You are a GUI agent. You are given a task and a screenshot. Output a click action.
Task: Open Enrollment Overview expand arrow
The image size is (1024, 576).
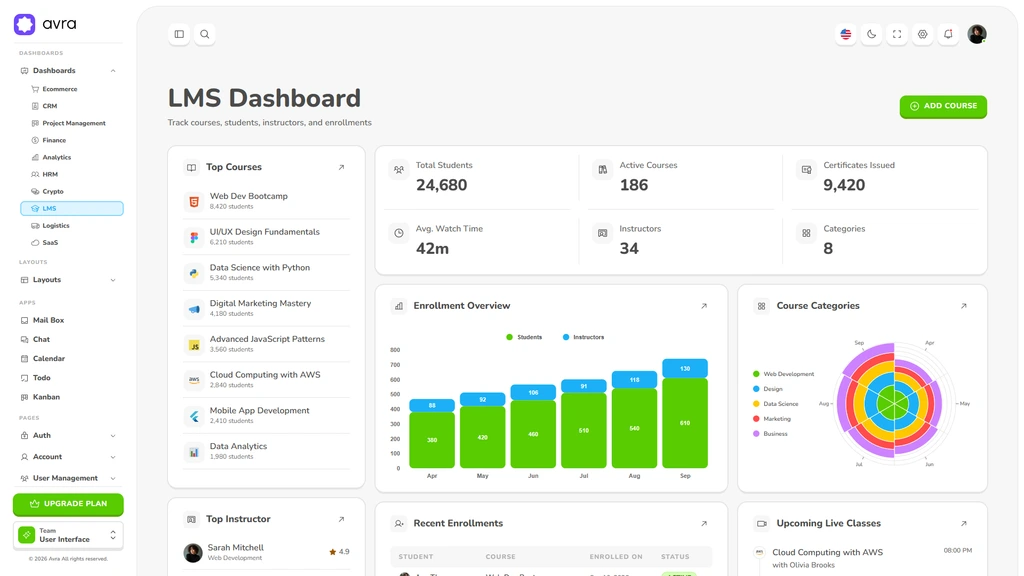tap(703, 306)
